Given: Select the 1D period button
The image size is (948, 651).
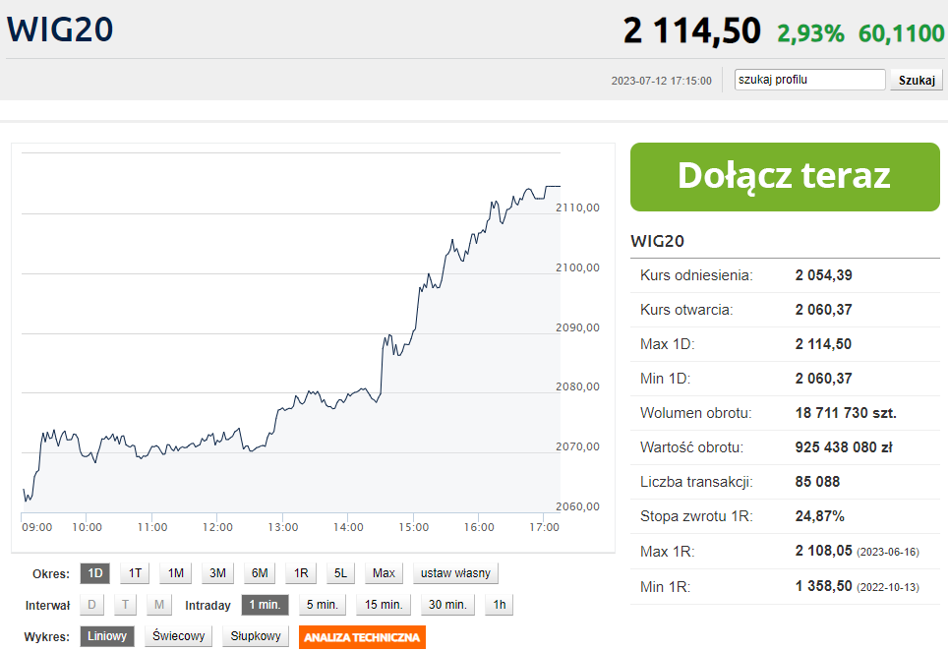Looking at the screenshot, I should pyautogui.click(x=95, y=573).
